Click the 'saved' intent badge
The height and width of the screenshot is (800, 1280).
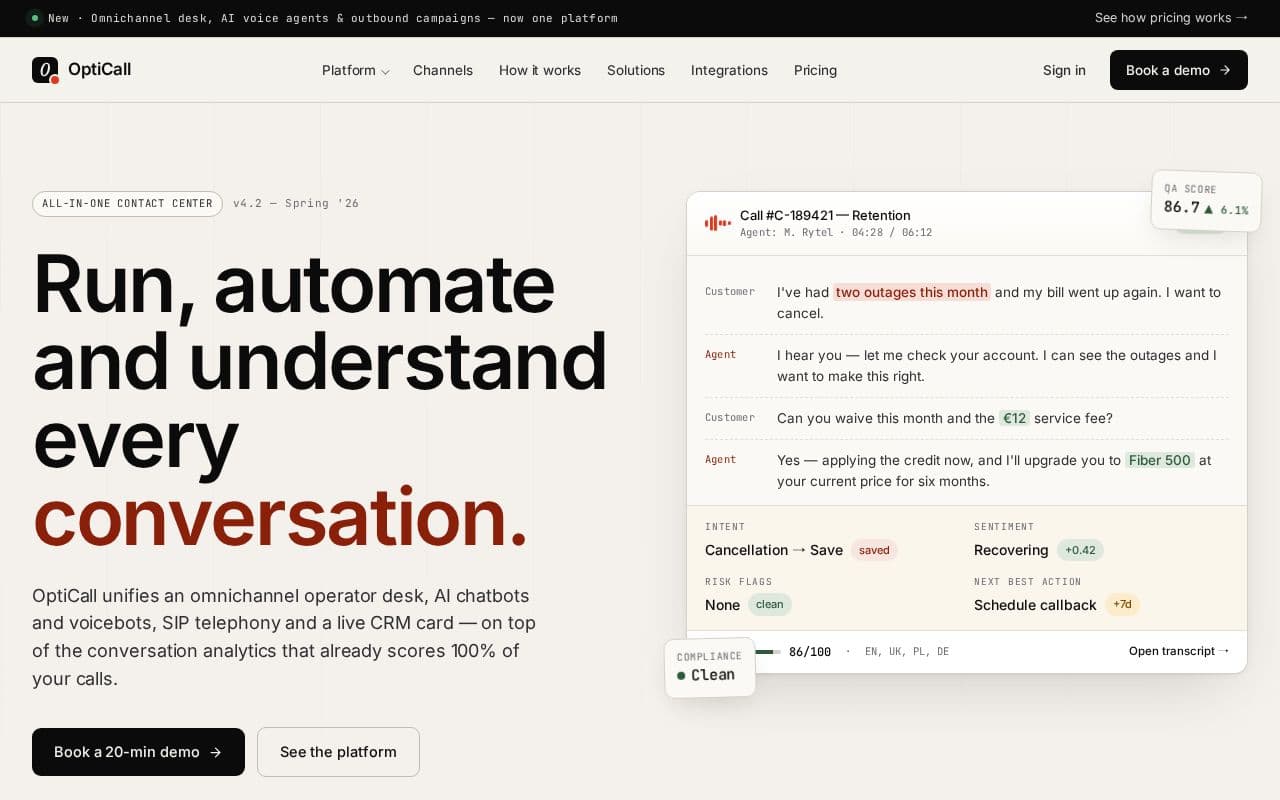pos(874,550)
